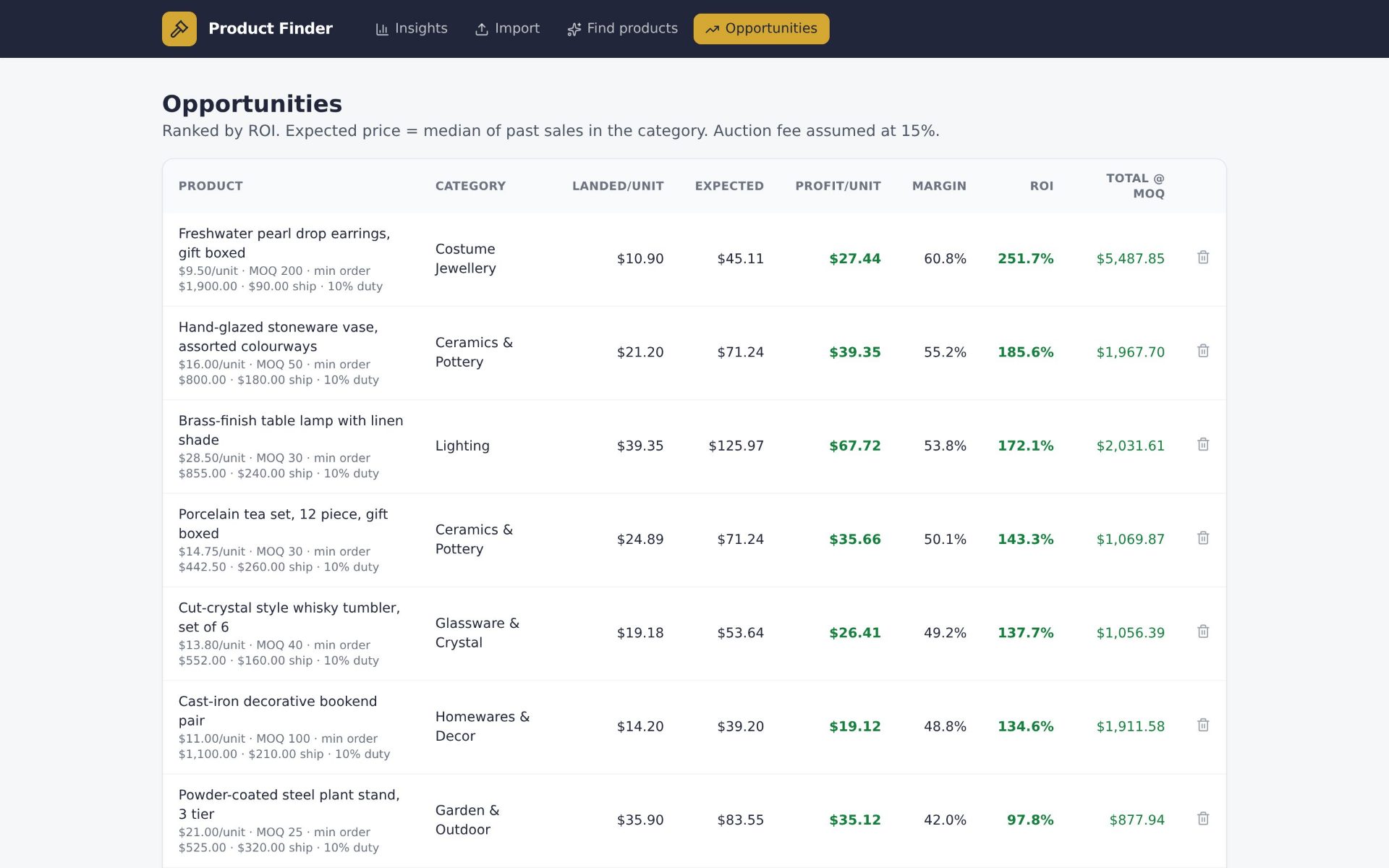The height and width of the screenshot is (868, 1389).
Task: Click the 49.2% margin value
Action: pos(945,633)
